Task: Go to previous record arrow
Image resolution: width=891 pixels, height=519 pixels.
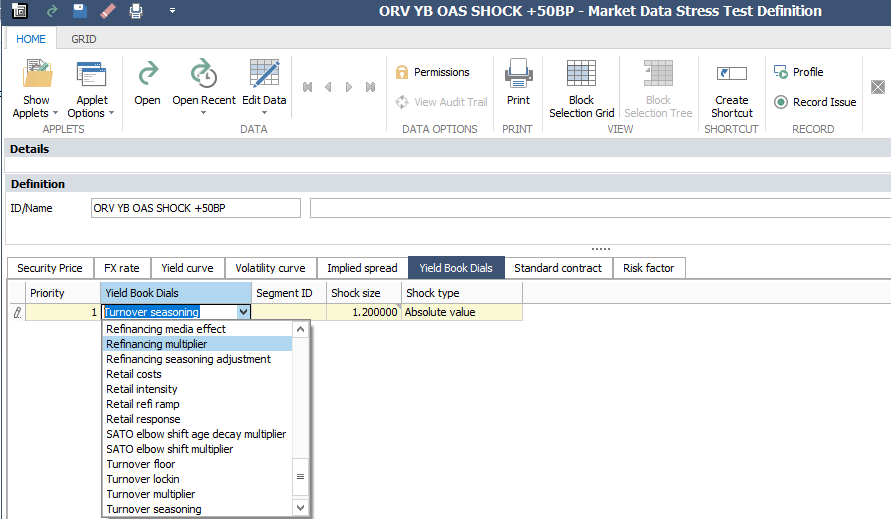Action: coord(328,87)
